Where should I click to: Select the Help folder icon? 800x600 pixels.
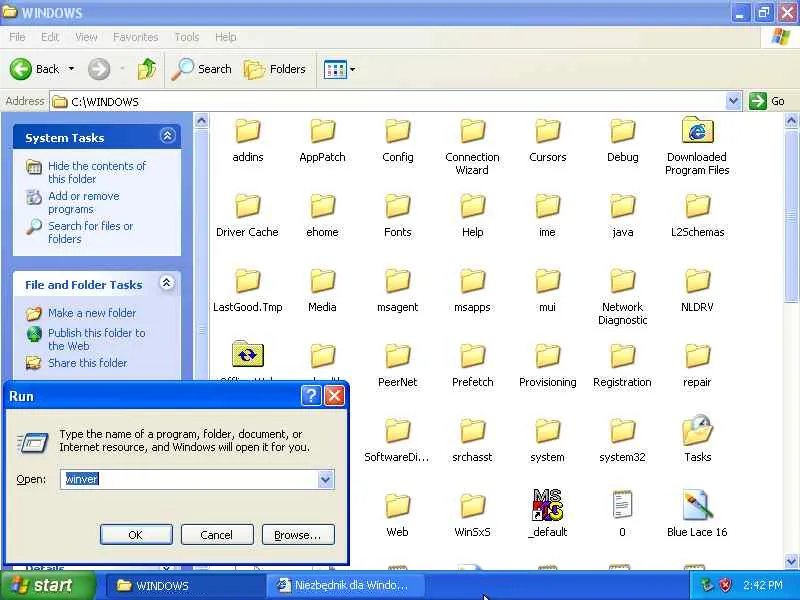[x=472, y=207]
